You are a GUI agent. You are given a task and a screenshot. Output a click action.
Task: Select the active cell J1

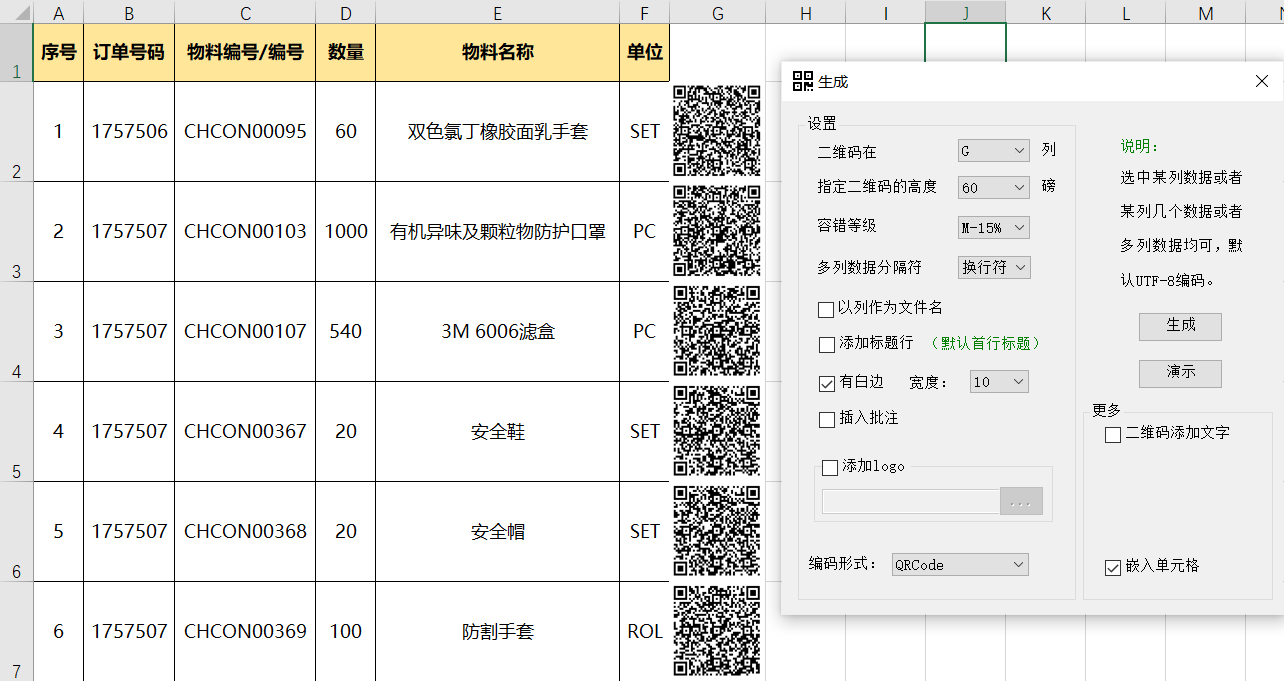pos(966,42)
